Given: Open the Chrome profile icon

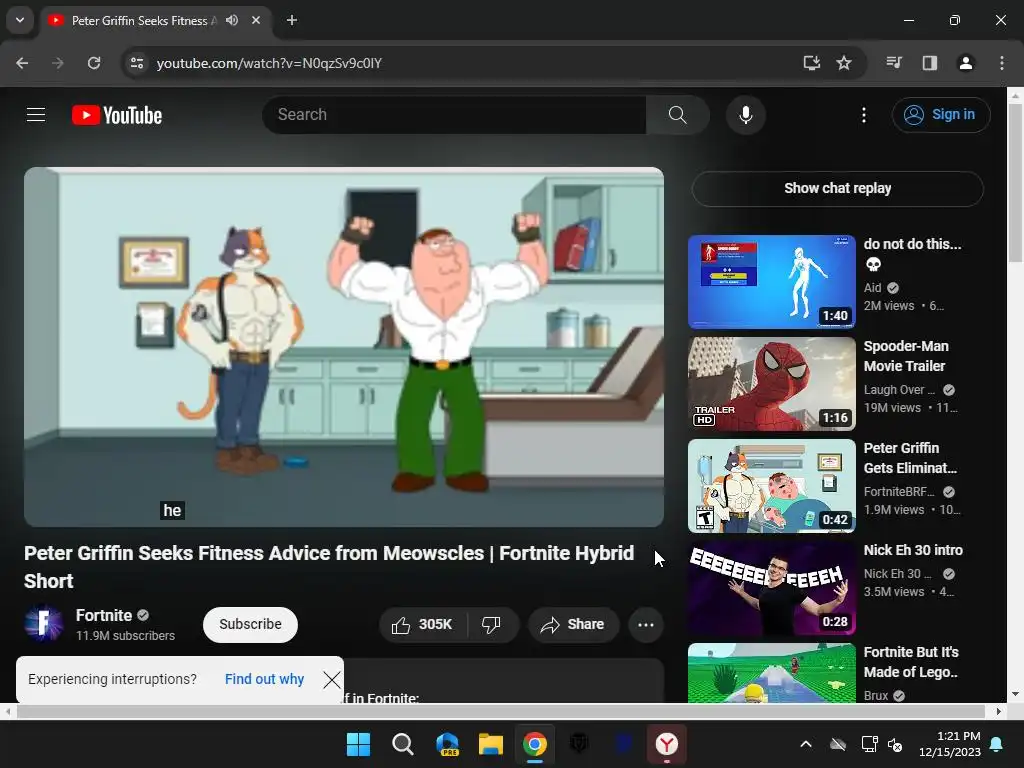Looking at the screenshot, I should pyautogui.click(x=965, y=63).
